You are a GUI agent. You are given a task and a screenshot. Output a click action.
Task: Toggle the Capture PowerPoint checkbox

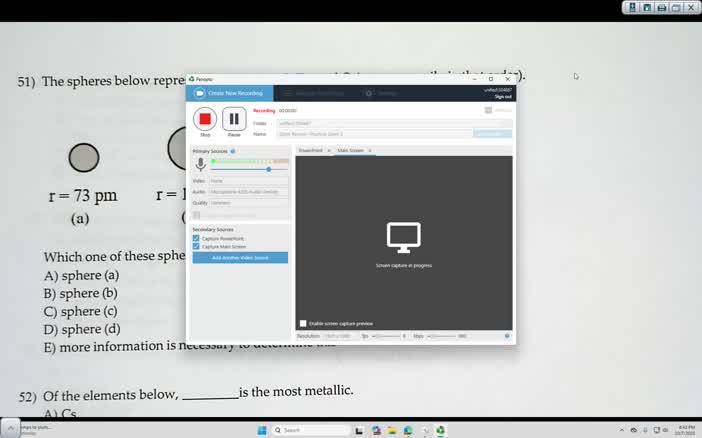pyautogui.click(x=196, y=238)
